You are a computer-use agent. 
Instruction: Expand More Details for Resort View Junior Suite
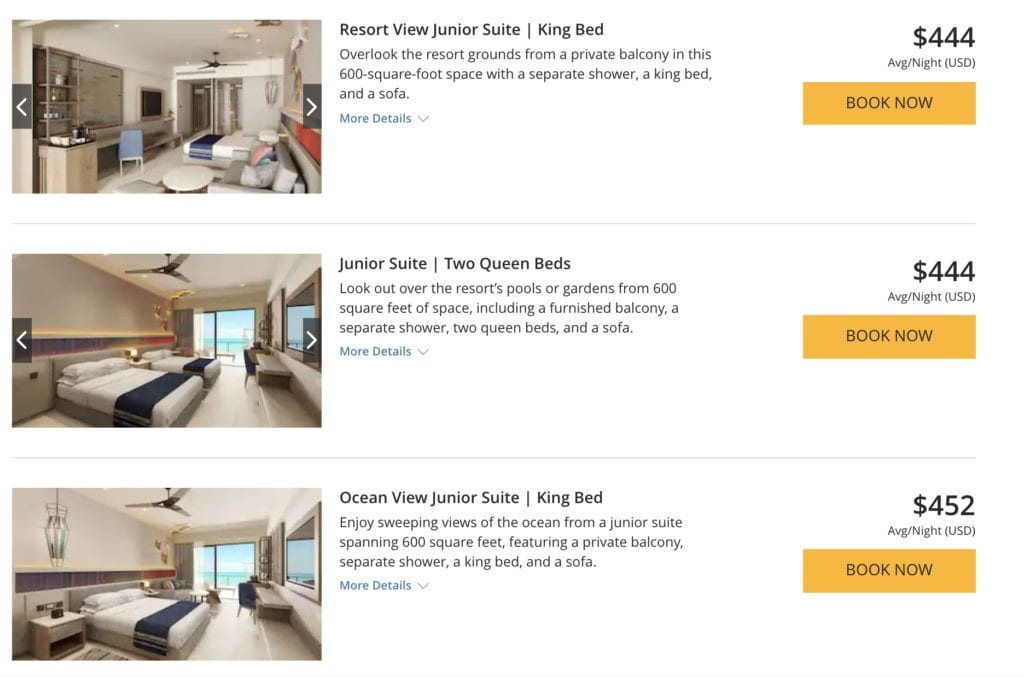[x=383, y=118]
